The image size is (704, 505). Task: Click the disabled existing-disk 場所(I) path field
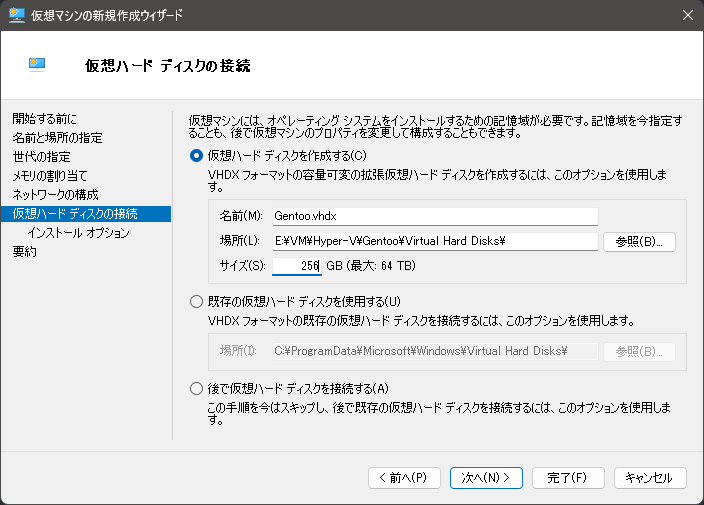tap(435, 351)
